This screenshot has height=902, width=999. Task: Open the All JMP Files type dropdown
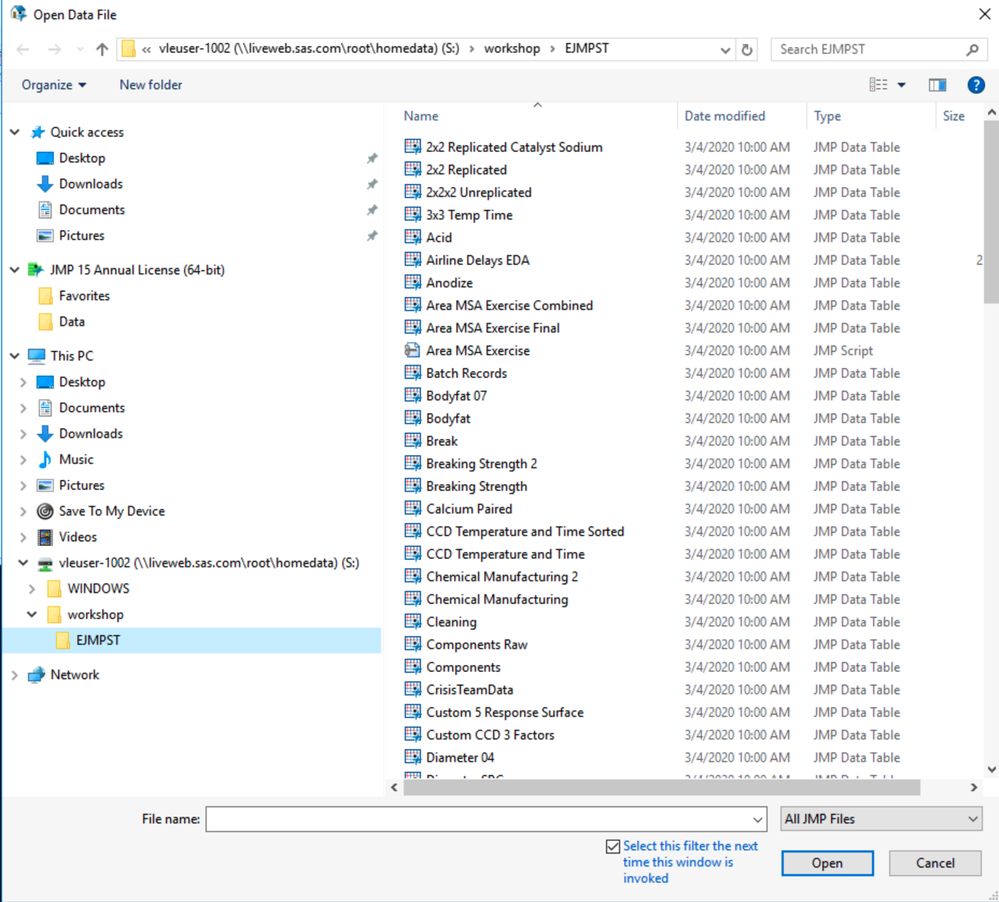pyautogui.click(x=881, y=819)
